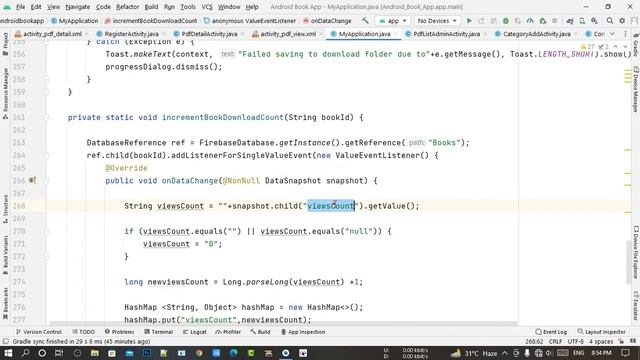Image resolution: width=640 pixels, height=360 pixels.
Task: Toggle read-only lock icon in status bar
Action: pos(621,341)
